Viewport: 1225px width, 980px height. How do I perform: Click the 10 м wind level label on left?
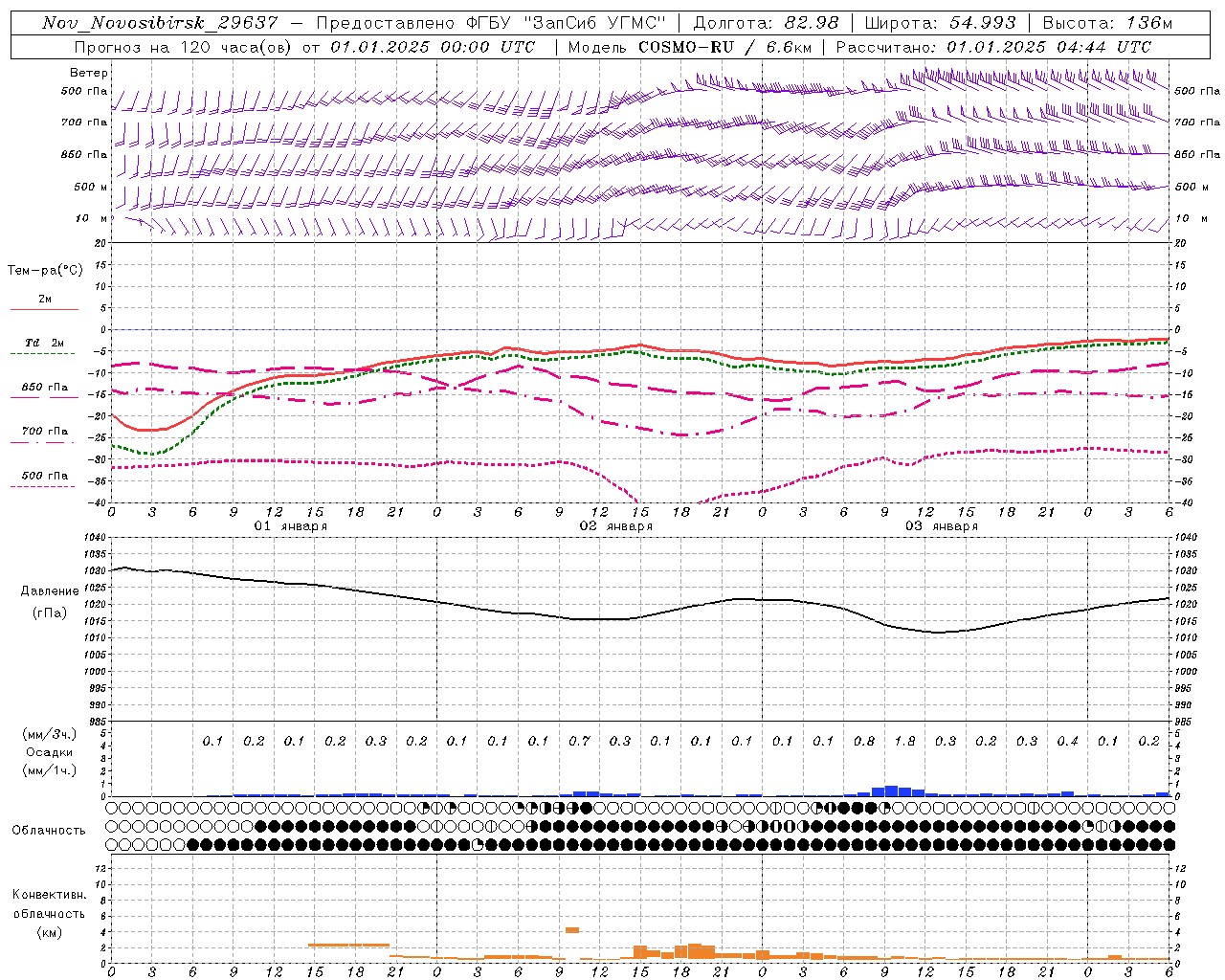pyautogui.click(x=91, y=218)
